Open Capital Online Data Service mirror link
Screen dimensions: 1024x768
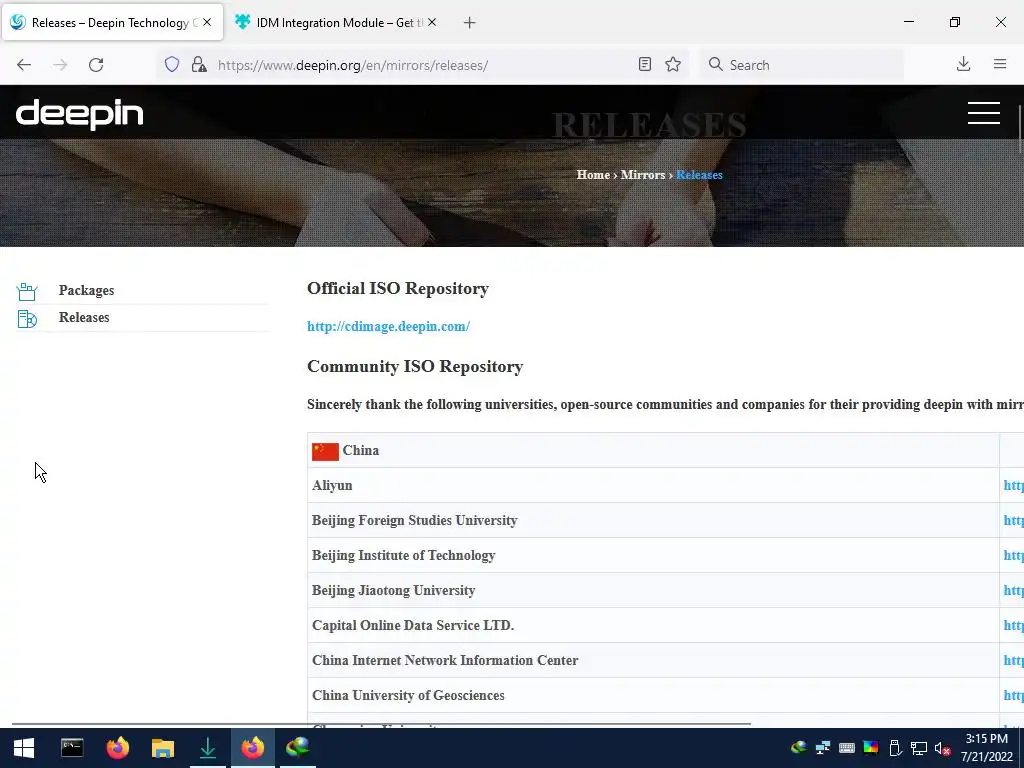click(x=1014, y=625)
